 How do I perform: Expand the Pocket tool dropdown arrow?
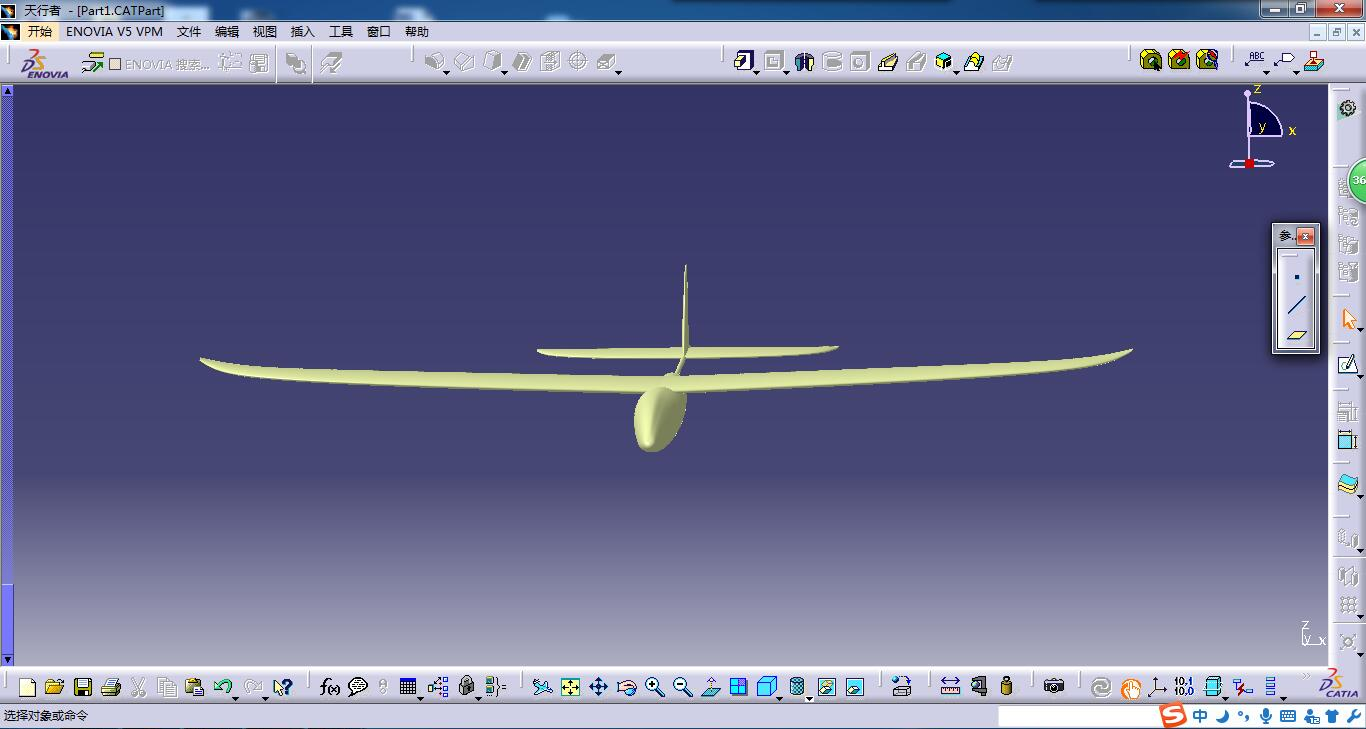click(786, 72)
